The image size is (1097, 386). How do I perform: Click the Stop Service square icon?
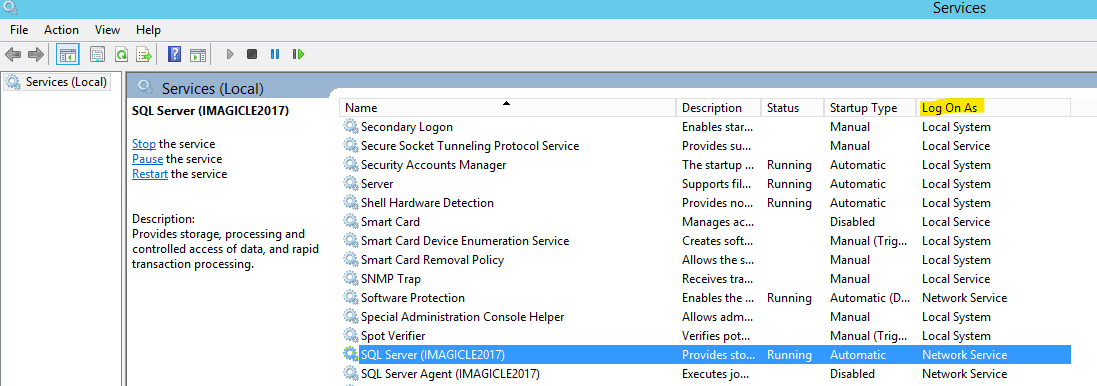point(252,54)
